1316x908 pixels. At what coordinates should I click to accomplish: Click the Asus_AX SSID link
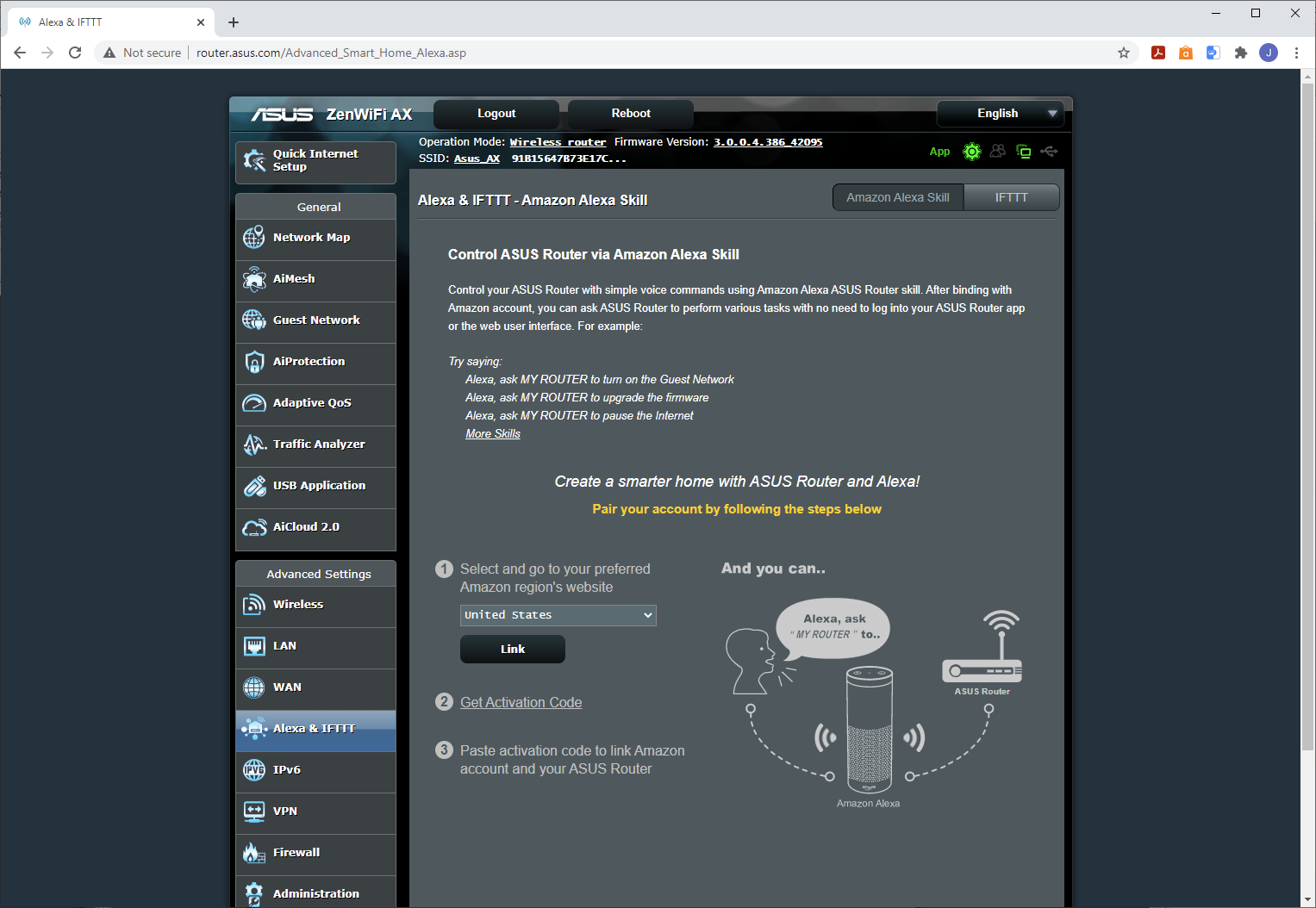point(477,159)
